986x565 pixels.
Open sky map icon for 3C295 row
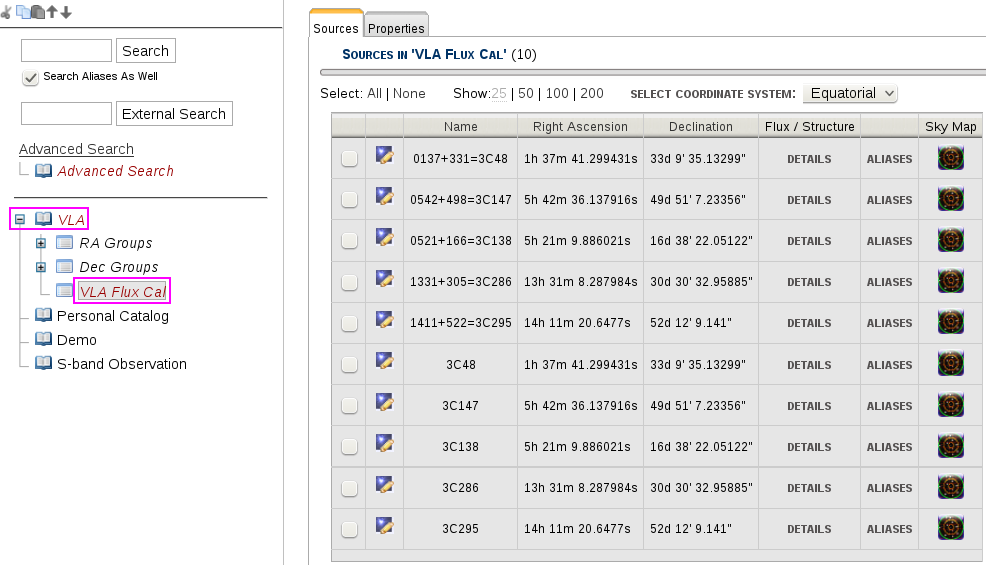pos(950,528)
